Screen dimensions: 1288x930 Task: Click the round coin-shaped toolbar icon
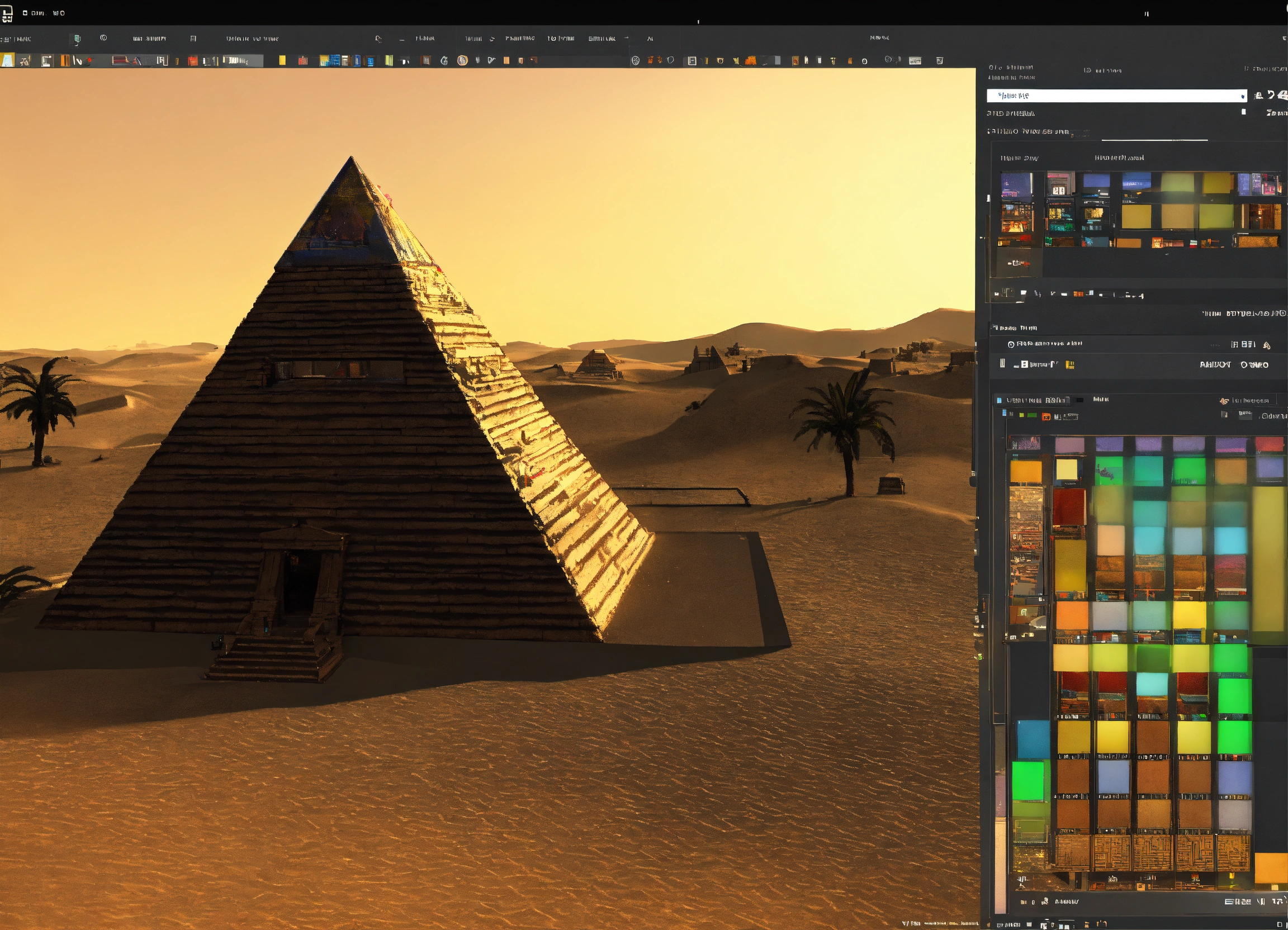pyautogui.click(x=462, y=60)
